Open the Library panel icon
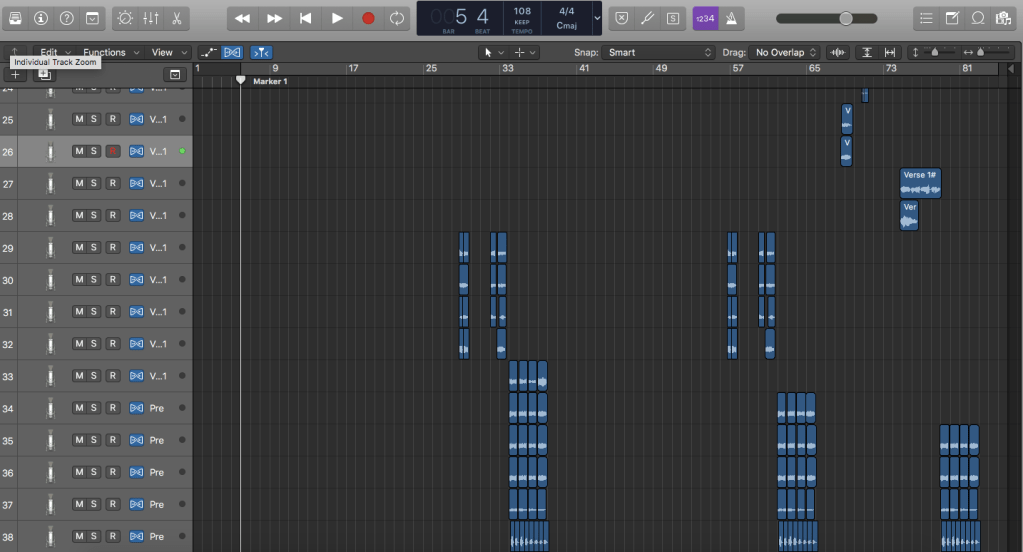 coord(14,18)
